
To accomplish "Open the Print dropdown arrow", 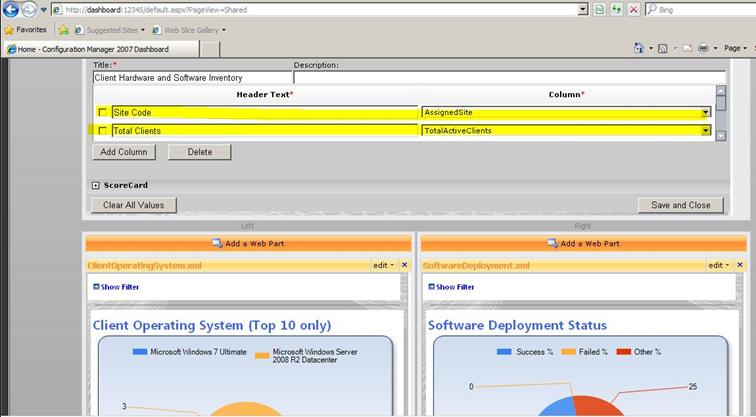I will pos(716,48).
